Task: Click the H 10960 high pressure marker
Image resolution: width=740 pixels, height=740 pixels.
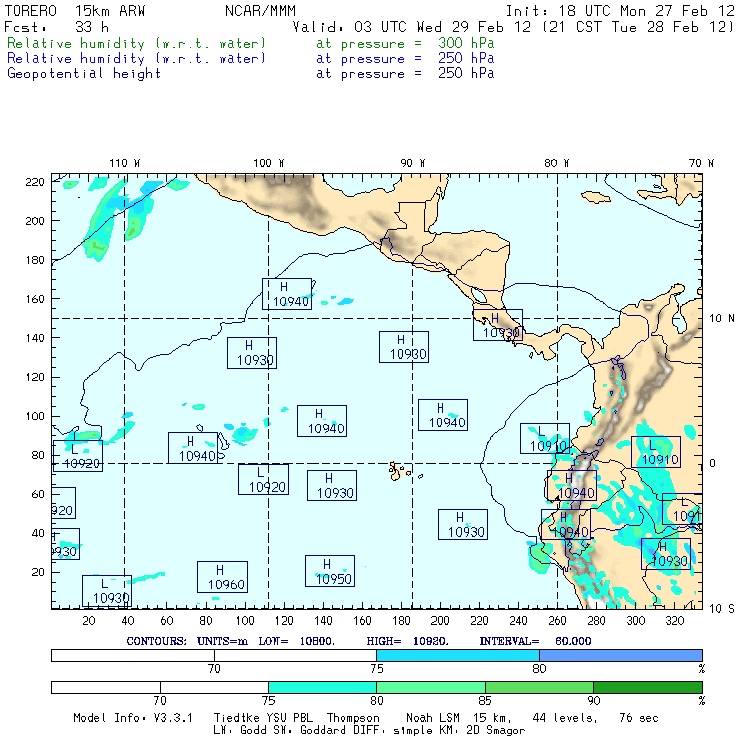Action: pyautogui.click(x=221, y=577)
